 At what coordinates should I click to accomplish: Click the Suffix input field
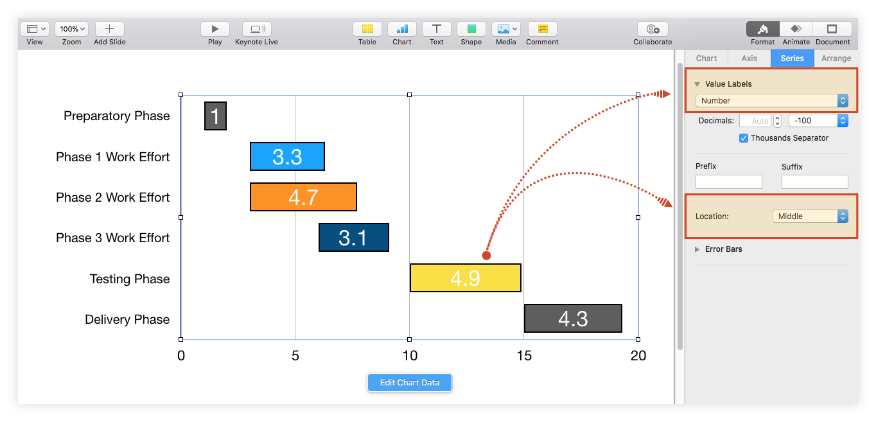[815, 182]
